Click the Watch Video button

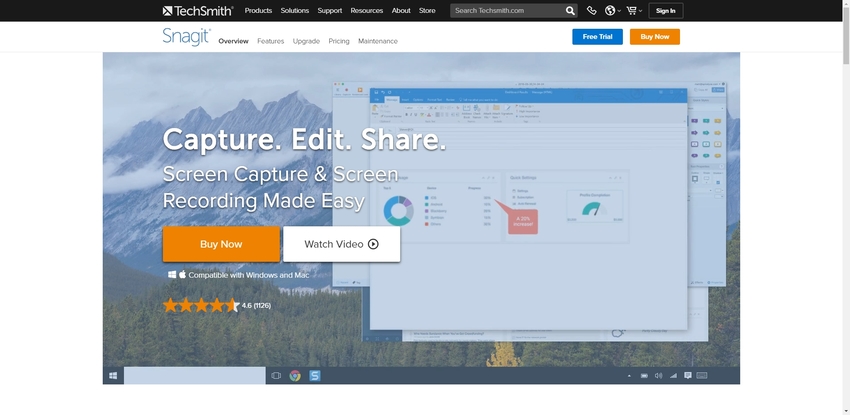[x=342, y=244]
